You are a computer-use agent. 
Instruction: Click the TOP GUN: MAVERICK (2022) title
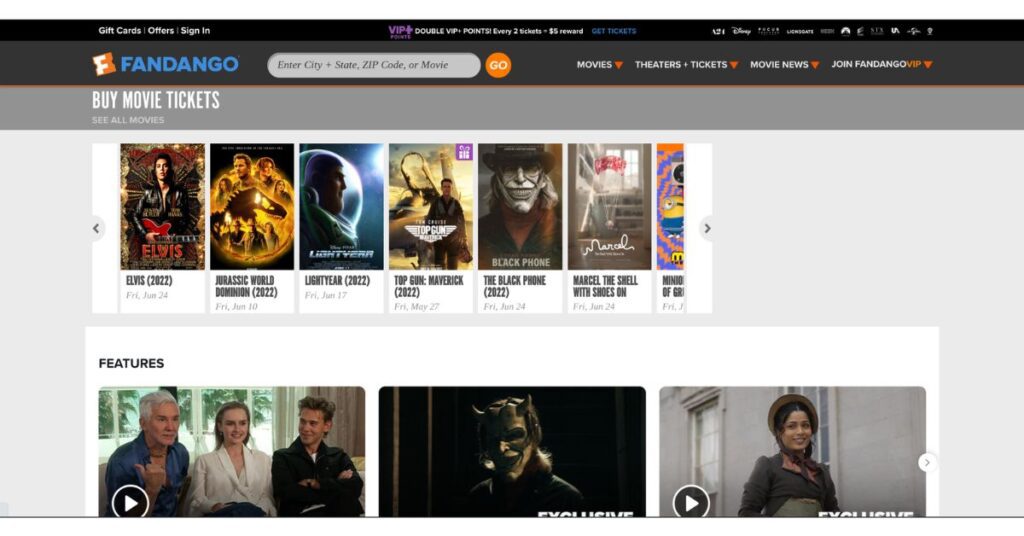428,287
